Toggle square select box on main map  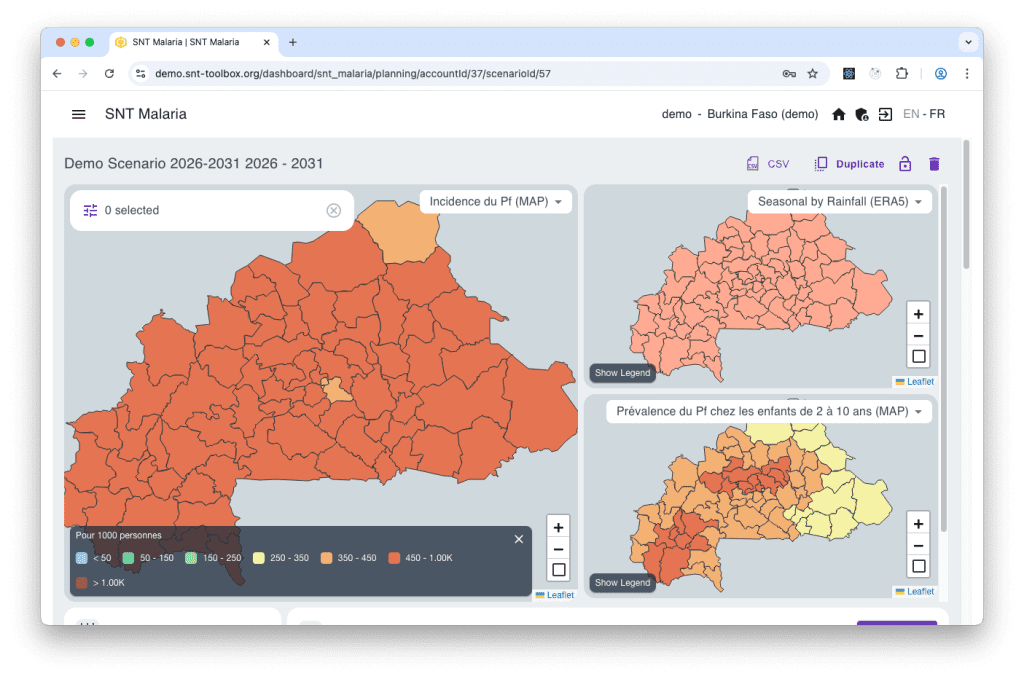[x=559, y=570]
